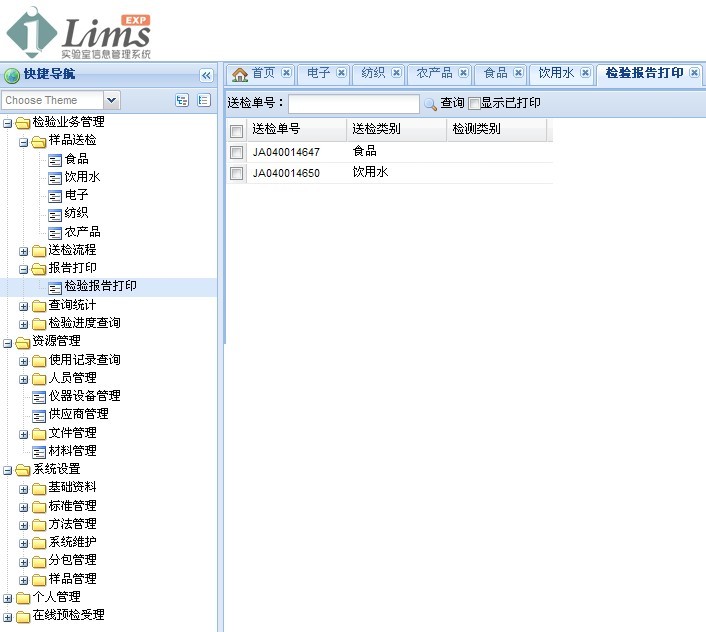Click the Lims EXP logo
This screenshot has width=706, height=632.
coord(80,32)
